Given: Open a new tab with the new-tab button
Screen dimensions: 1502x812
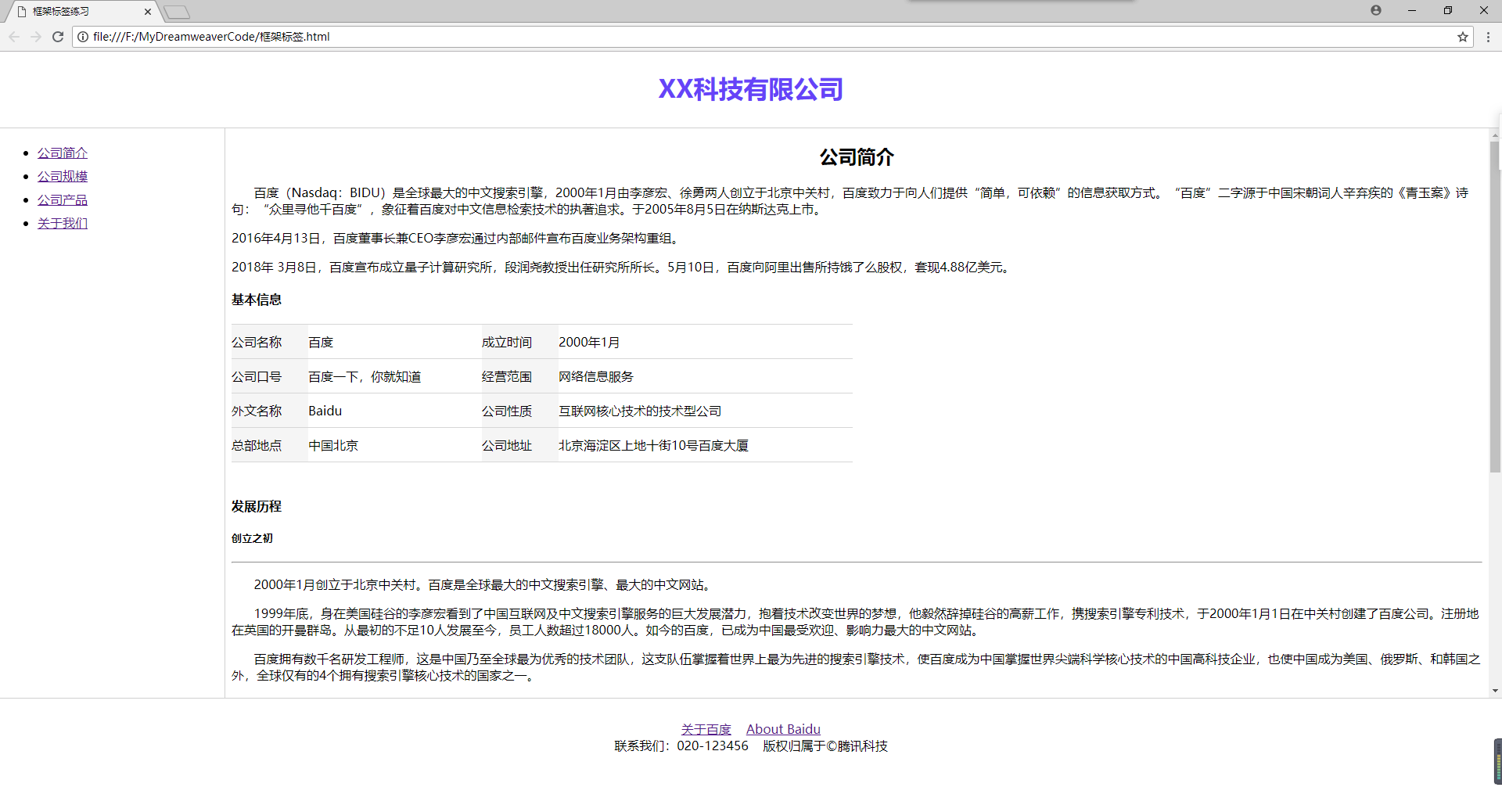Looking at the screenshot, I should tap(178, 12).
